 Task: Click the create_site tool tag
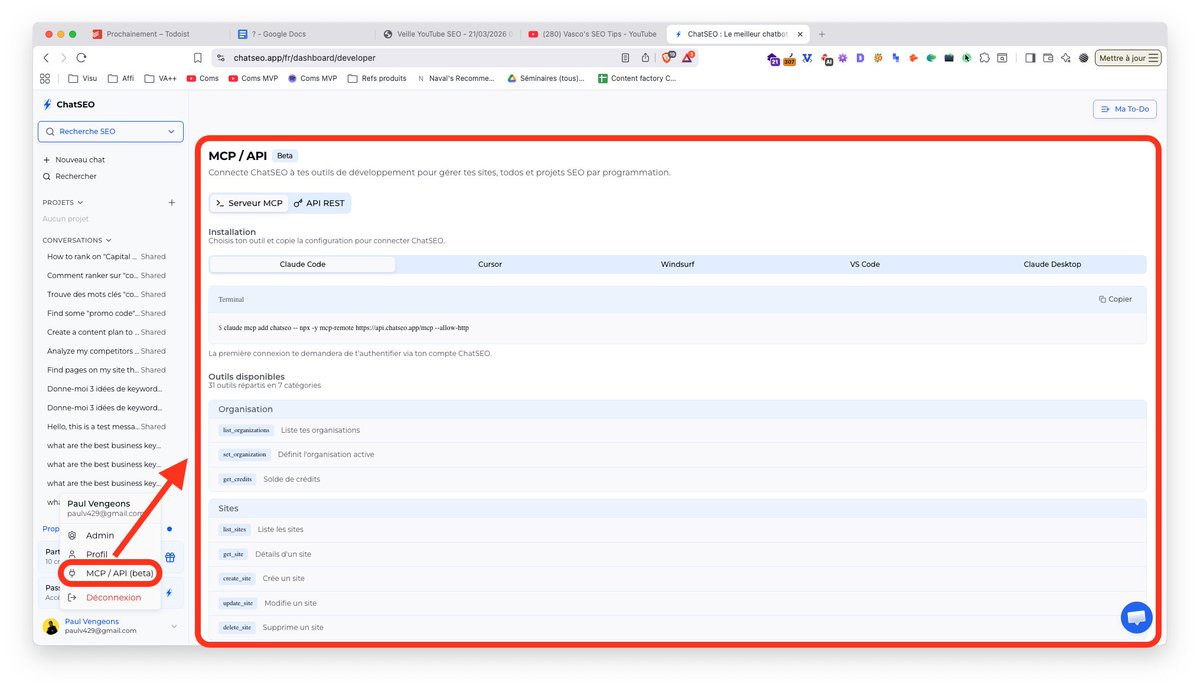[x=236, y=579]
